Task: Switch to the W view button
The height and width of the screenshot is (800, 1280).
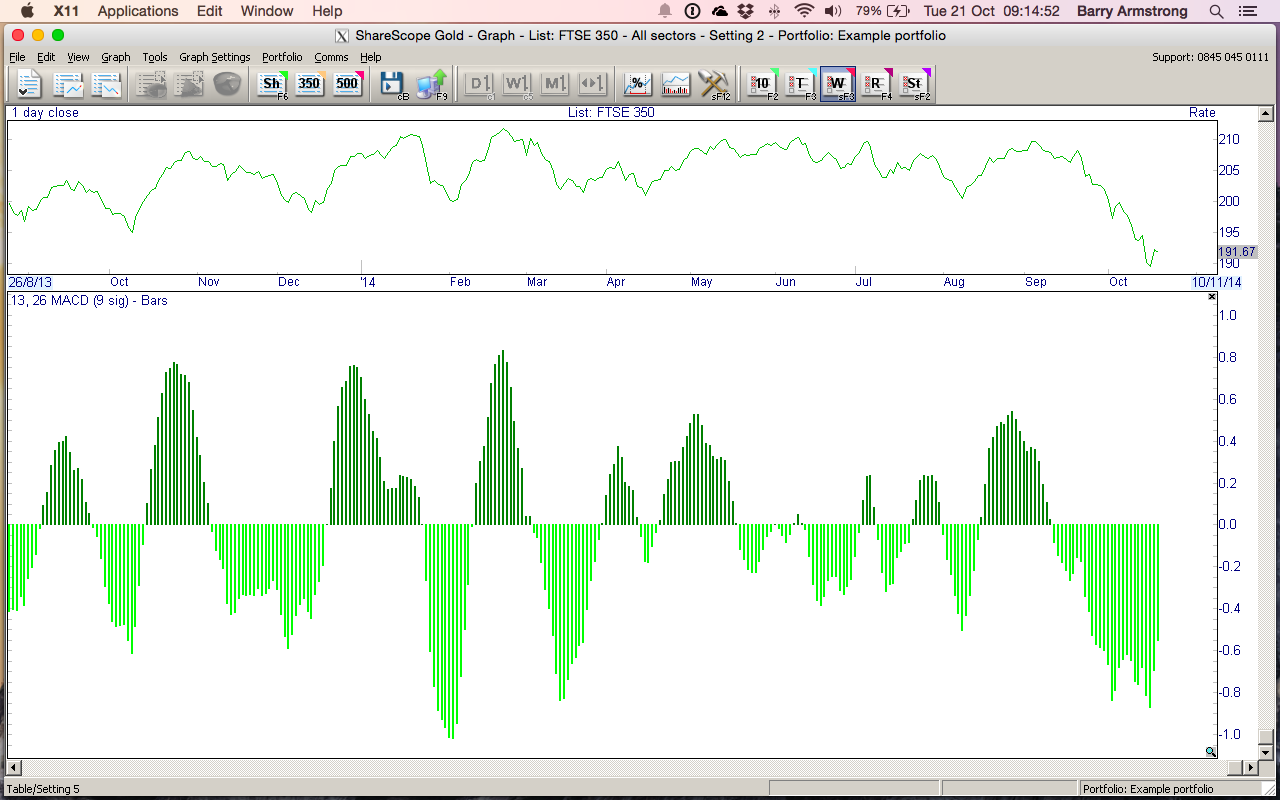Action: (x=838, y=84)
